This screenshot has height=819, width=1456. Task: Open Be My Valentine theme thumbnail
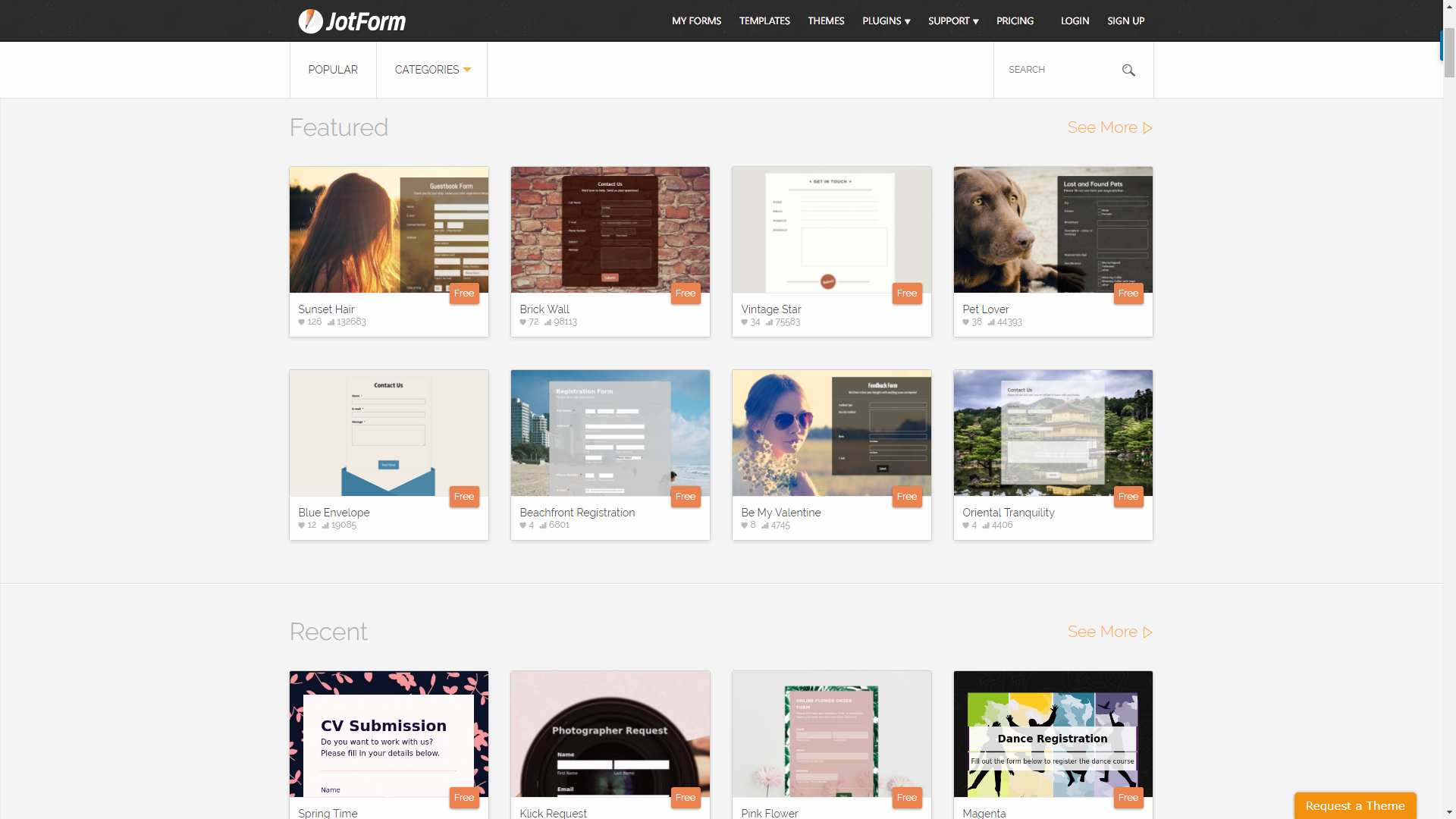point(832,433)
